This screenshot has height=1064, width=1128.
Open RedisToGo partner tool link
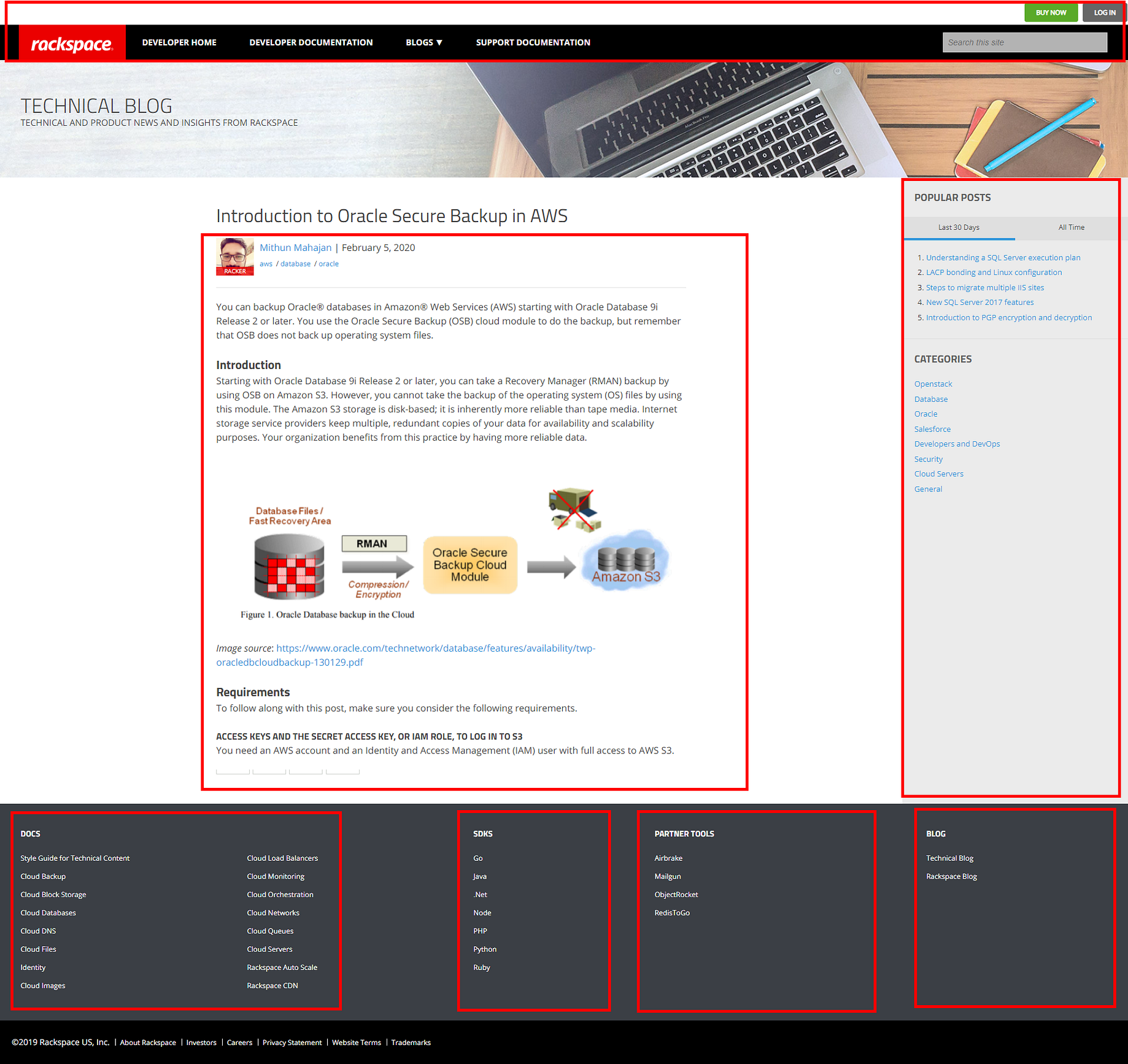672,913
